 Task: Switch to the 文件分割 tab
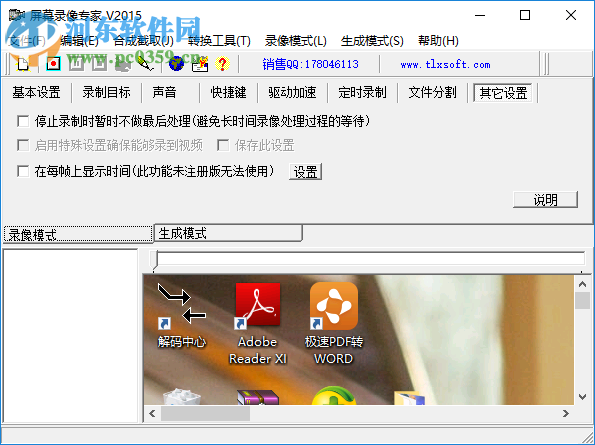(x=433, y=93)
